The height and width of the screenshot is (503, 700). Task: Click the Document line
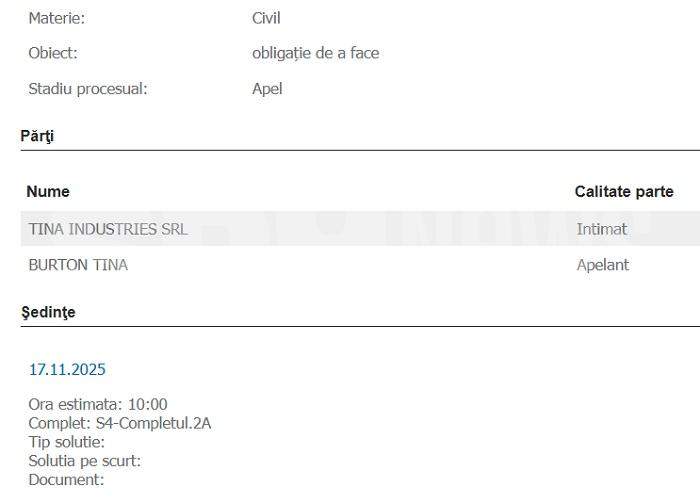[66, 480]
